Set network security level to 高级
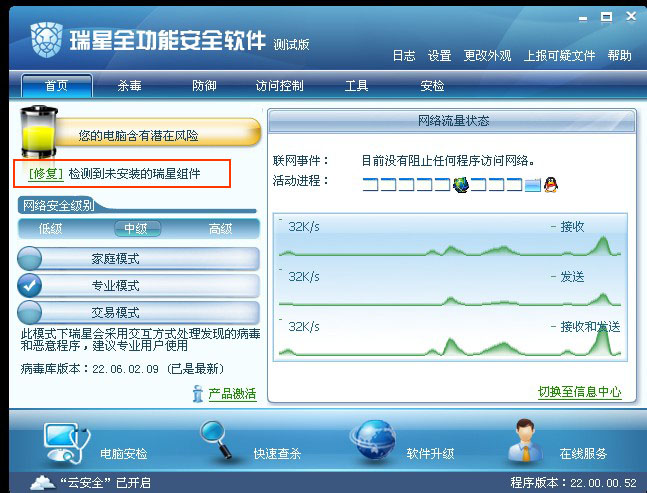 (221, 229)
